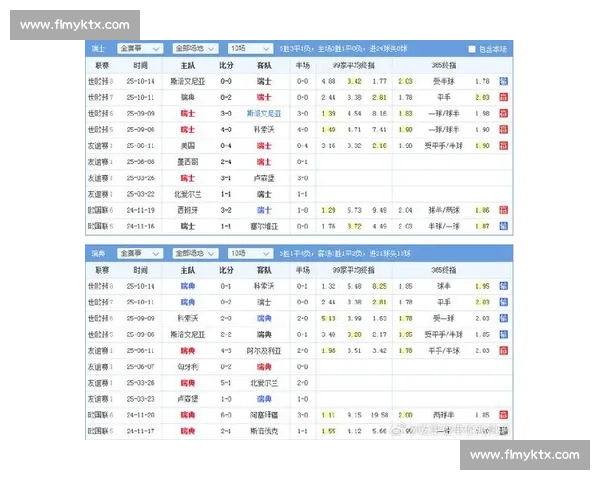Click 客队 column header in 瑞典 table
The height and width of the screenshot is (480, 600).
click(264, 270)
